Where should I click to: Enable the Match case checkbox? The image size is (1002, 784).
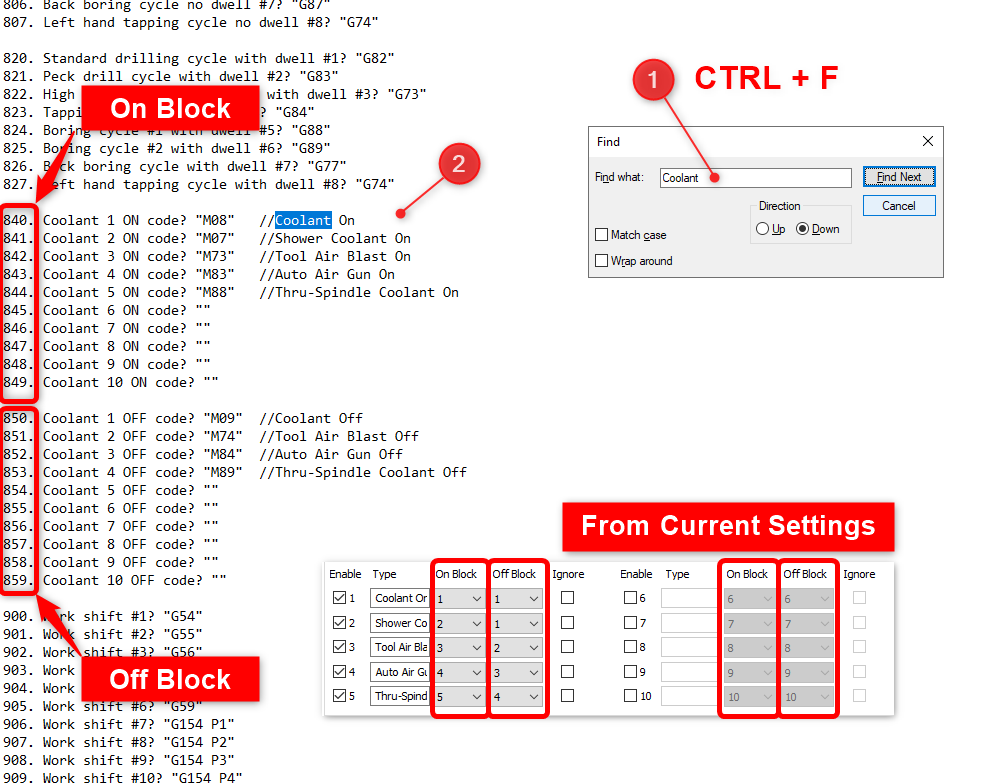click(x=601, y=234)
